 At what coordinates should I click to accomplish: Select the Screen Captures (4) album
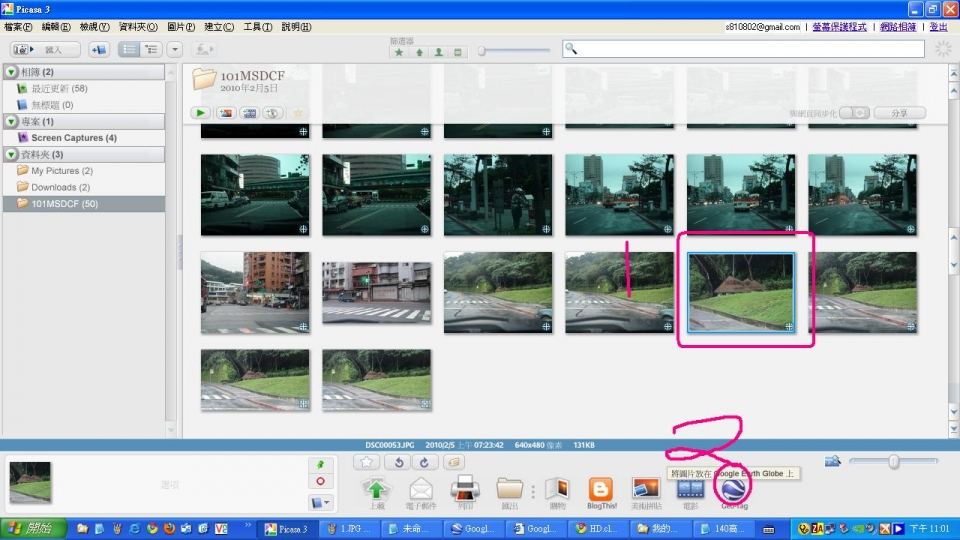tap(73, 138)
